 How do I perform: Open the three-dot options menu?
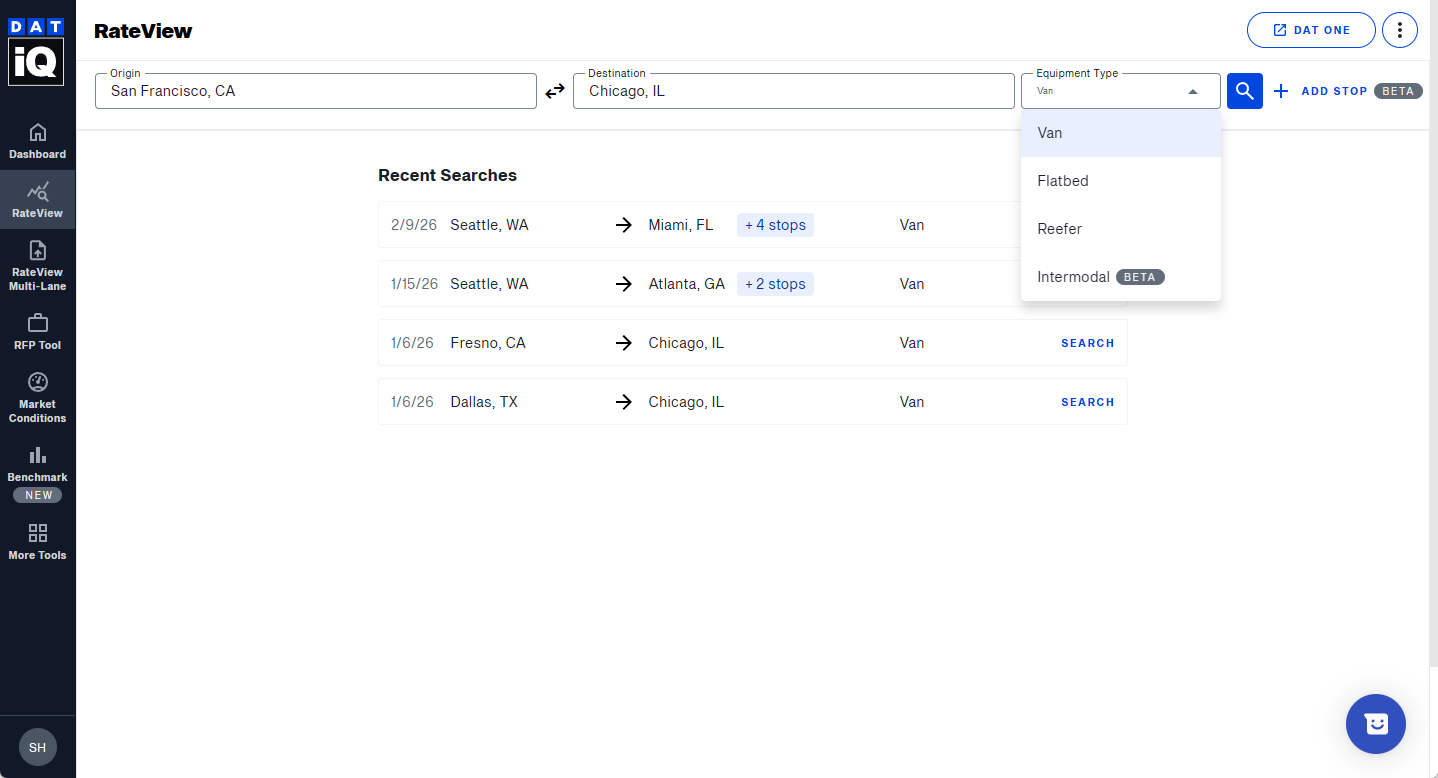tap(1399, 30)
